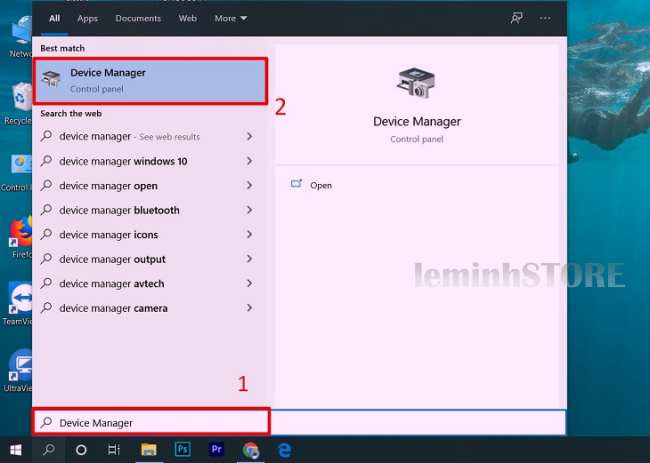Image resolution: width=650 pixels, height=463 pixels.
Task: Click the taskbar search magnifier icon
Action: [x=49, y=450]
